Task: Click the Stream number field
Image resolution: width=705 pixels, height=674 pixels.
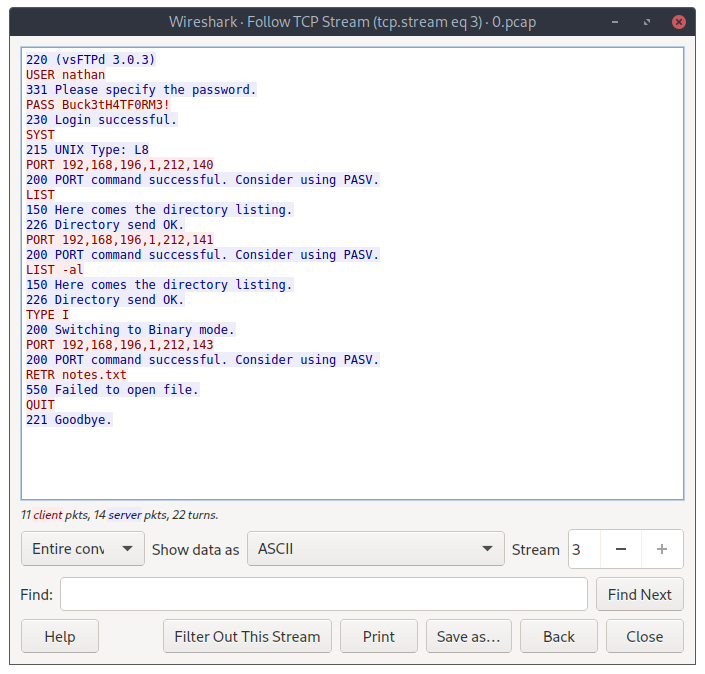Action: point(584,549)
